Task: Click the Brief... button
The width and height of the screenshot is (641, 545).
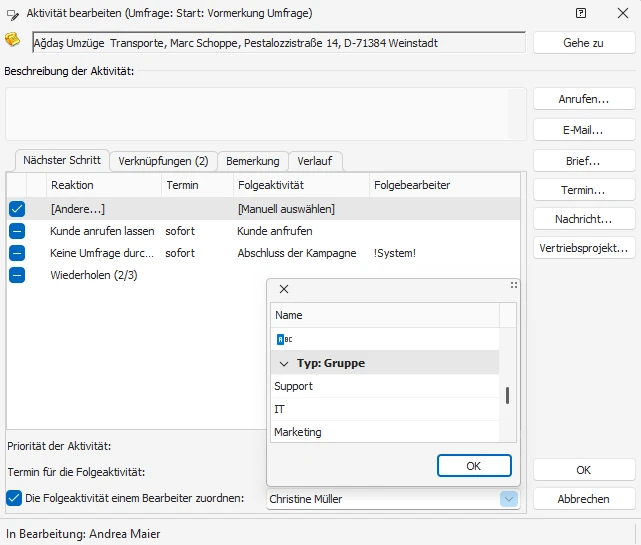Action: point(584,161)
